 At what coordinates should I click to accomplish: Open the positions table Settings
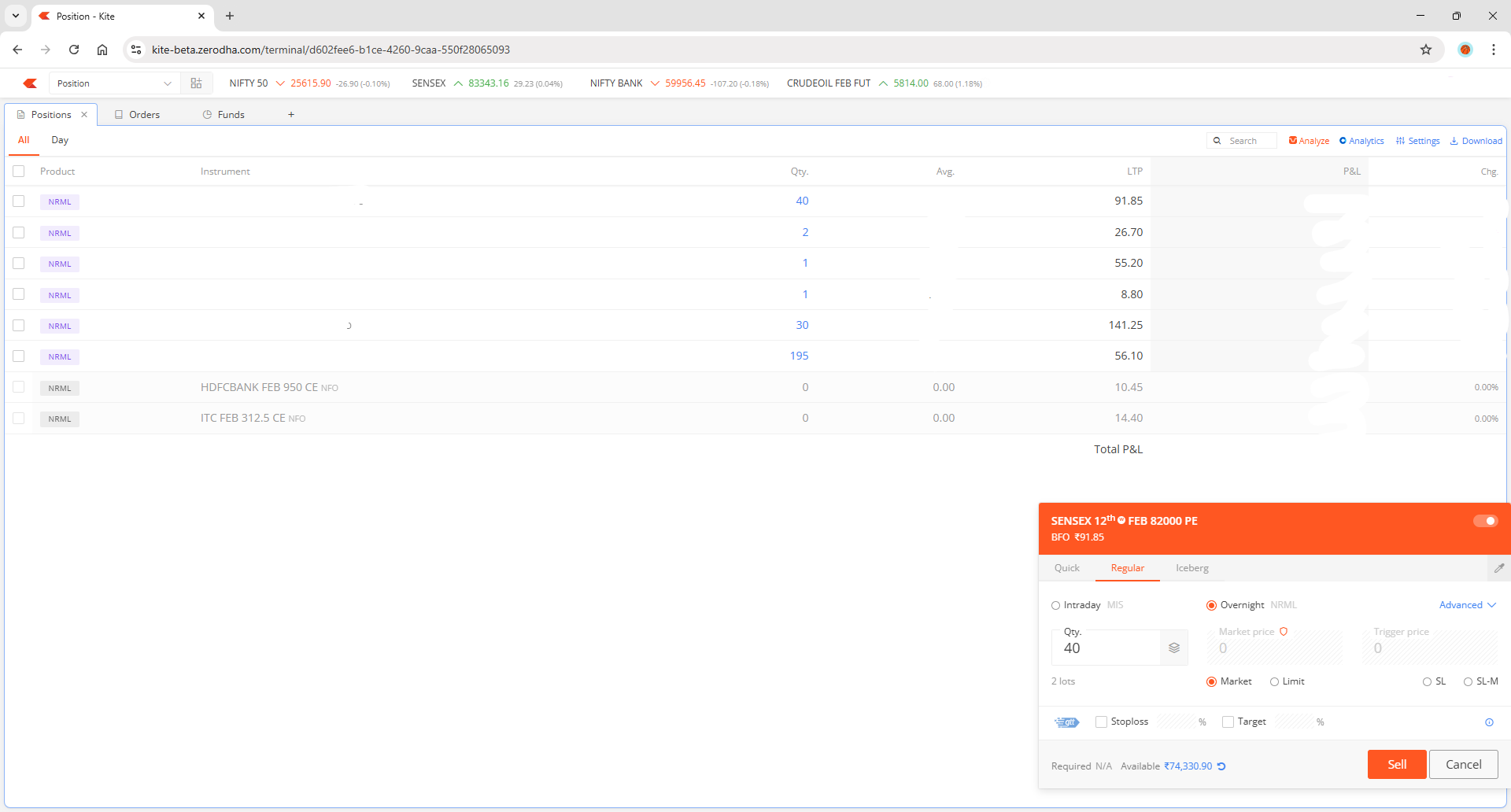[x=1418, y=141]
